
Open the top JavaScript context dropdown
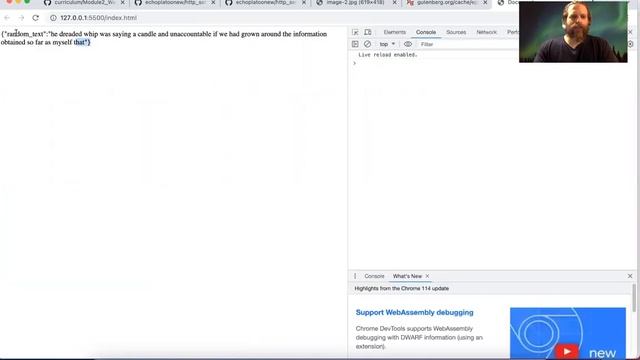pyautogui.click(x=387, y=44)
